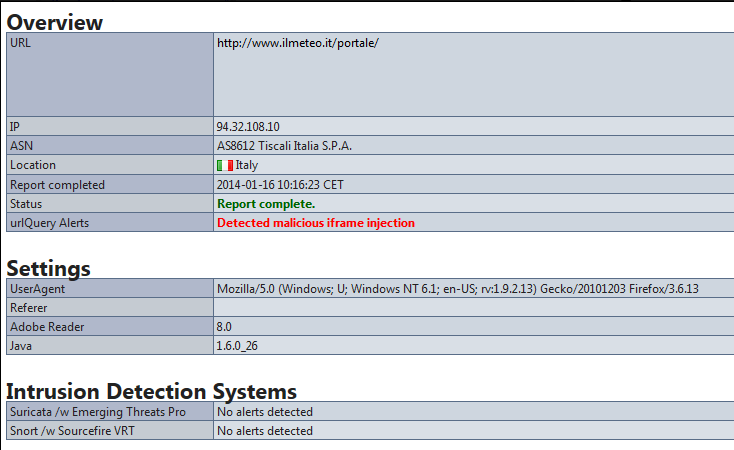Select the IP address 94.32.108.10
The image size is (734, 450).
[248, 127]
